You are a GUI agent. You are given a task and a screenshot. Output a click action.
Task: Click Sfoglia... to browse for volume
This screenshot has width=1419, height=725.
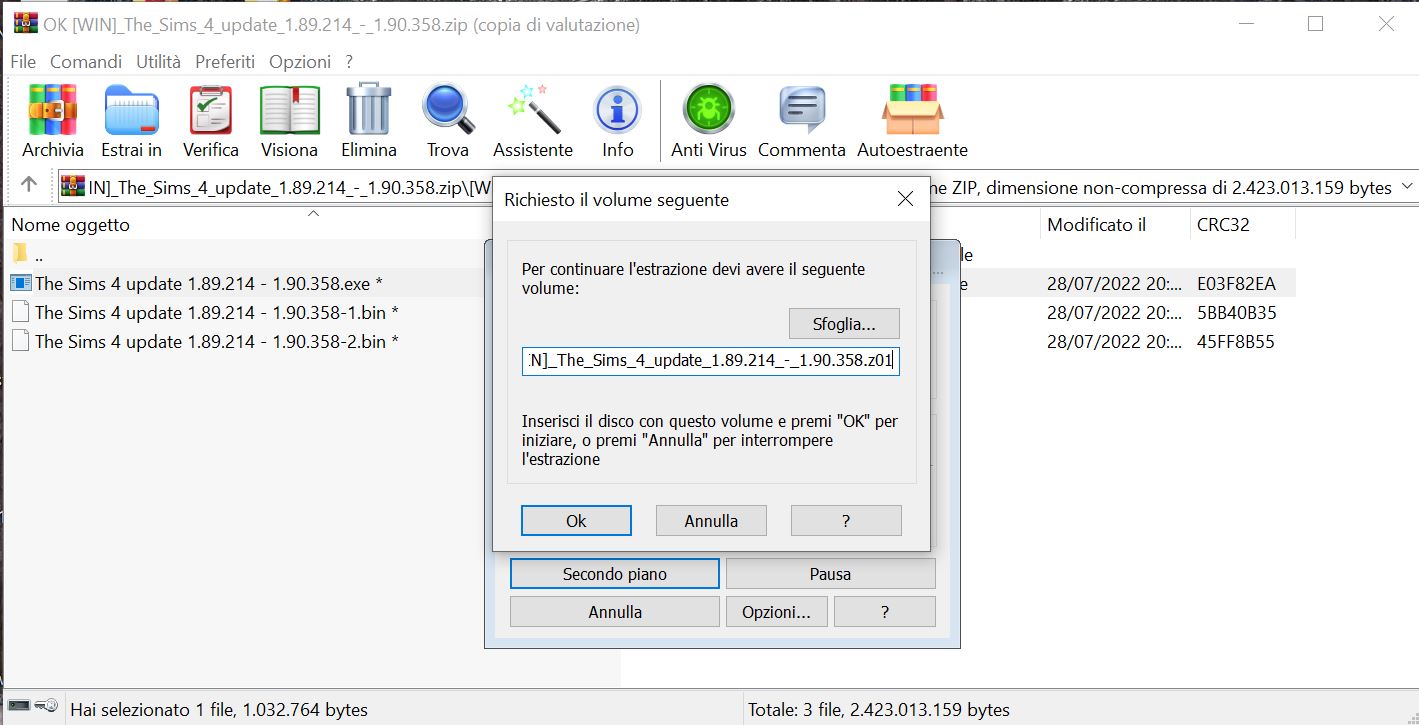(844, 324)
